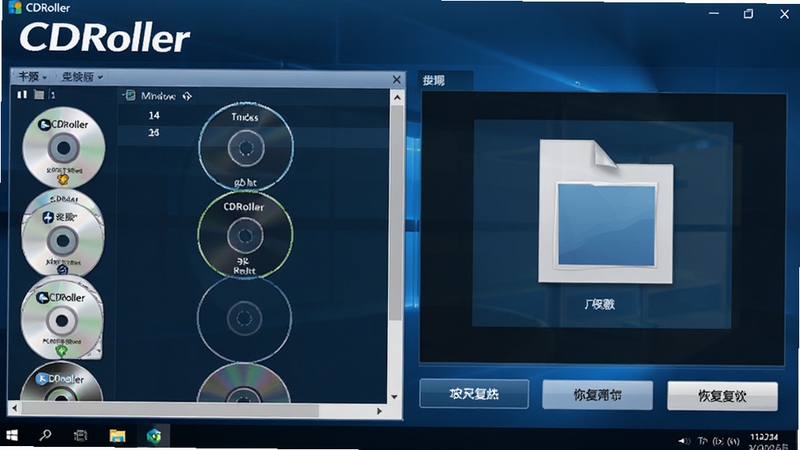The height and width of the screenshot is (450, 800).
Task: Select the first silver CDRoller disc with gold badge
Action: [x=64, y=147]
